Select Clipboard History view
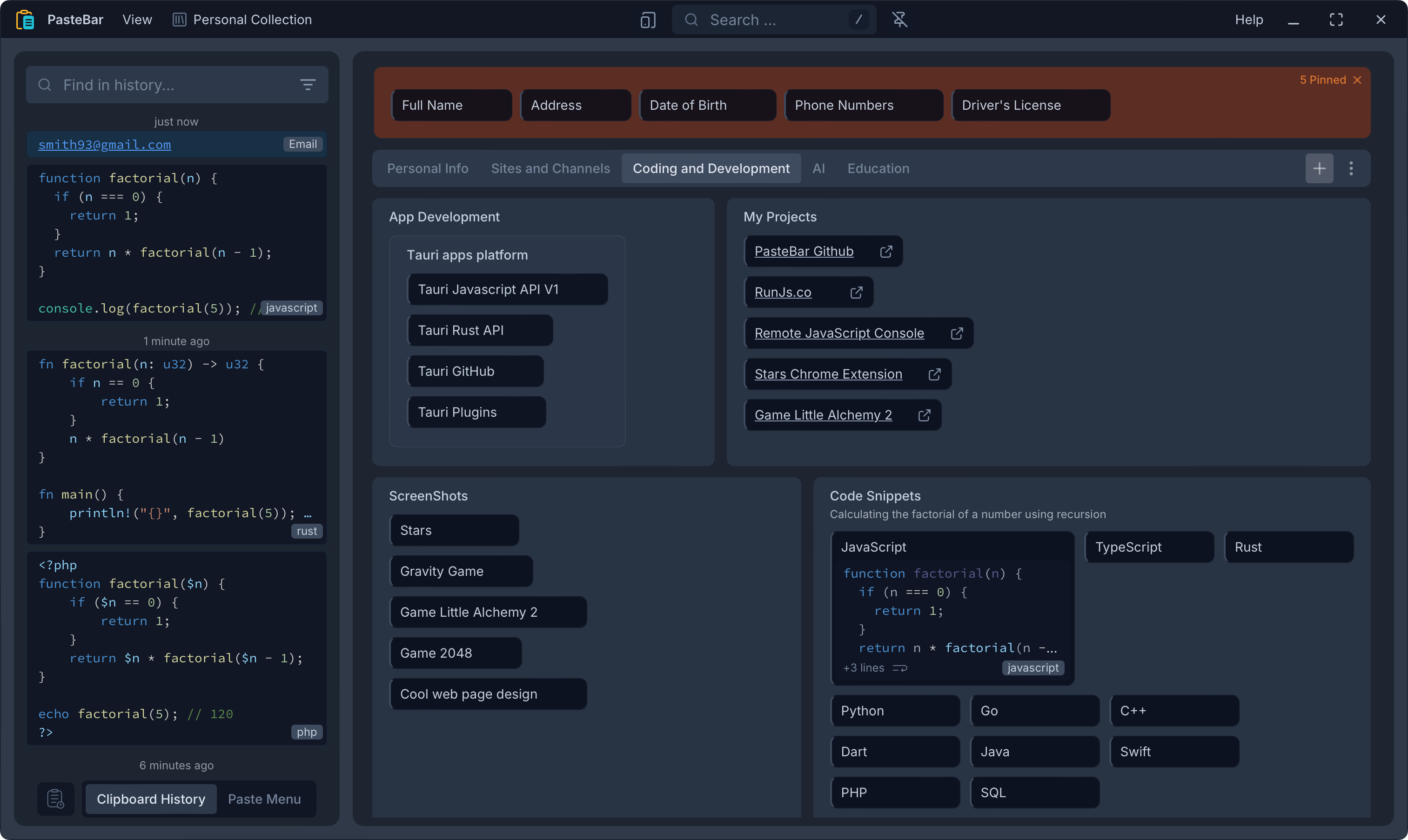This screenshot has width=1408, height=840. pos(151,799)
